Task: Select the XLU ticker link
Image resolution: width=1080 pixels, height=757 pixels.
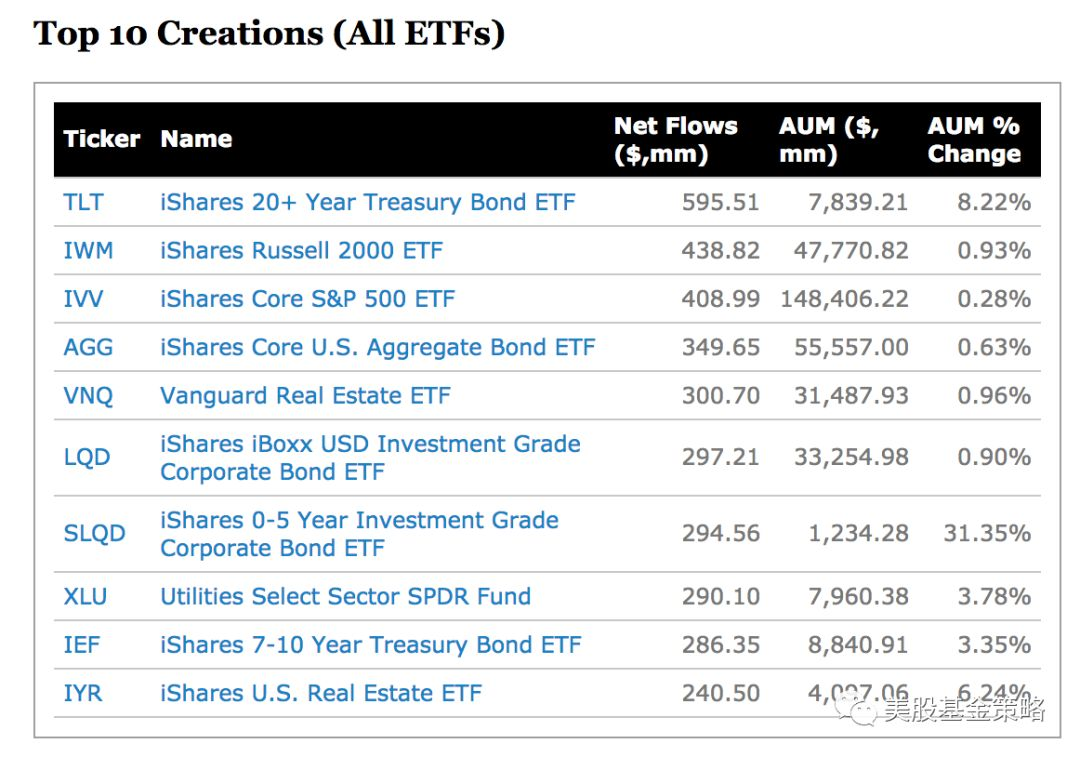Action: pyautogui.click(x=85, y=597)
